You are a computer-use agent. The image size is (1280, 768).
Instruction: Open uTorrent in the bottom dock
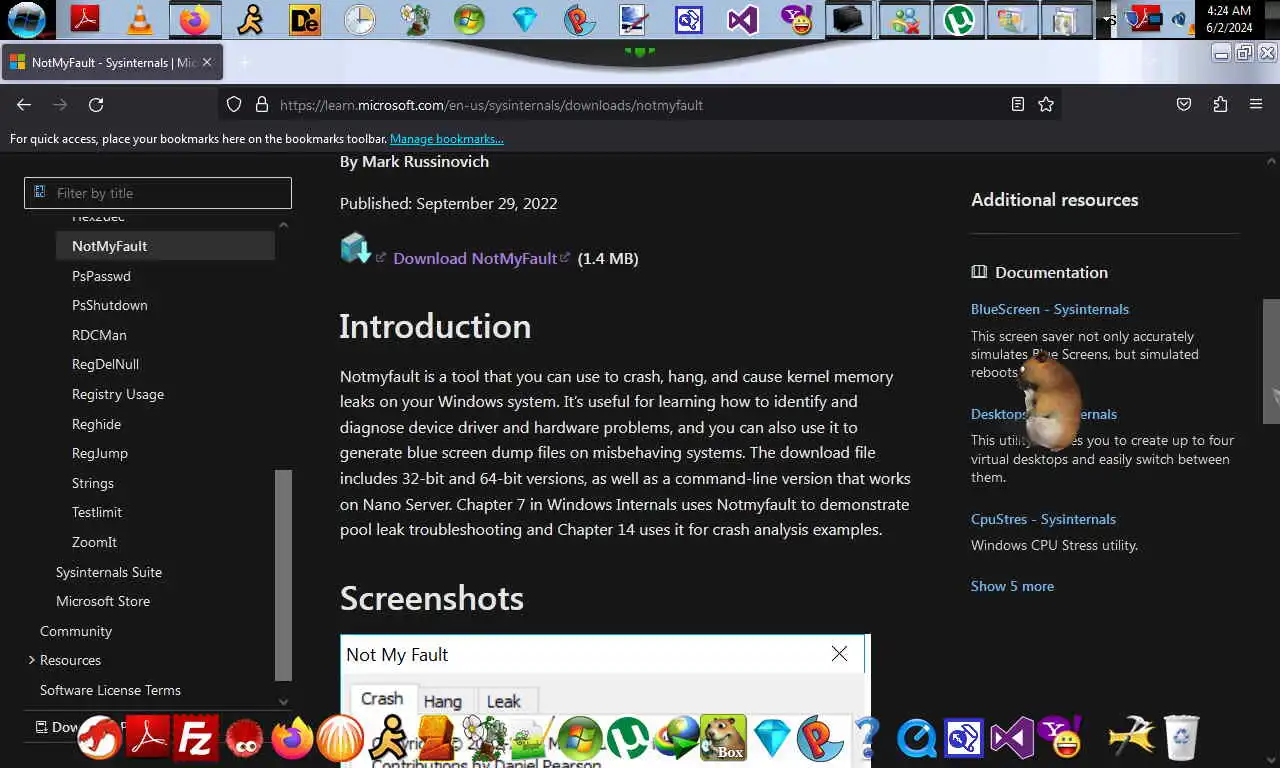pyautogui.click(x=628, y=739)
